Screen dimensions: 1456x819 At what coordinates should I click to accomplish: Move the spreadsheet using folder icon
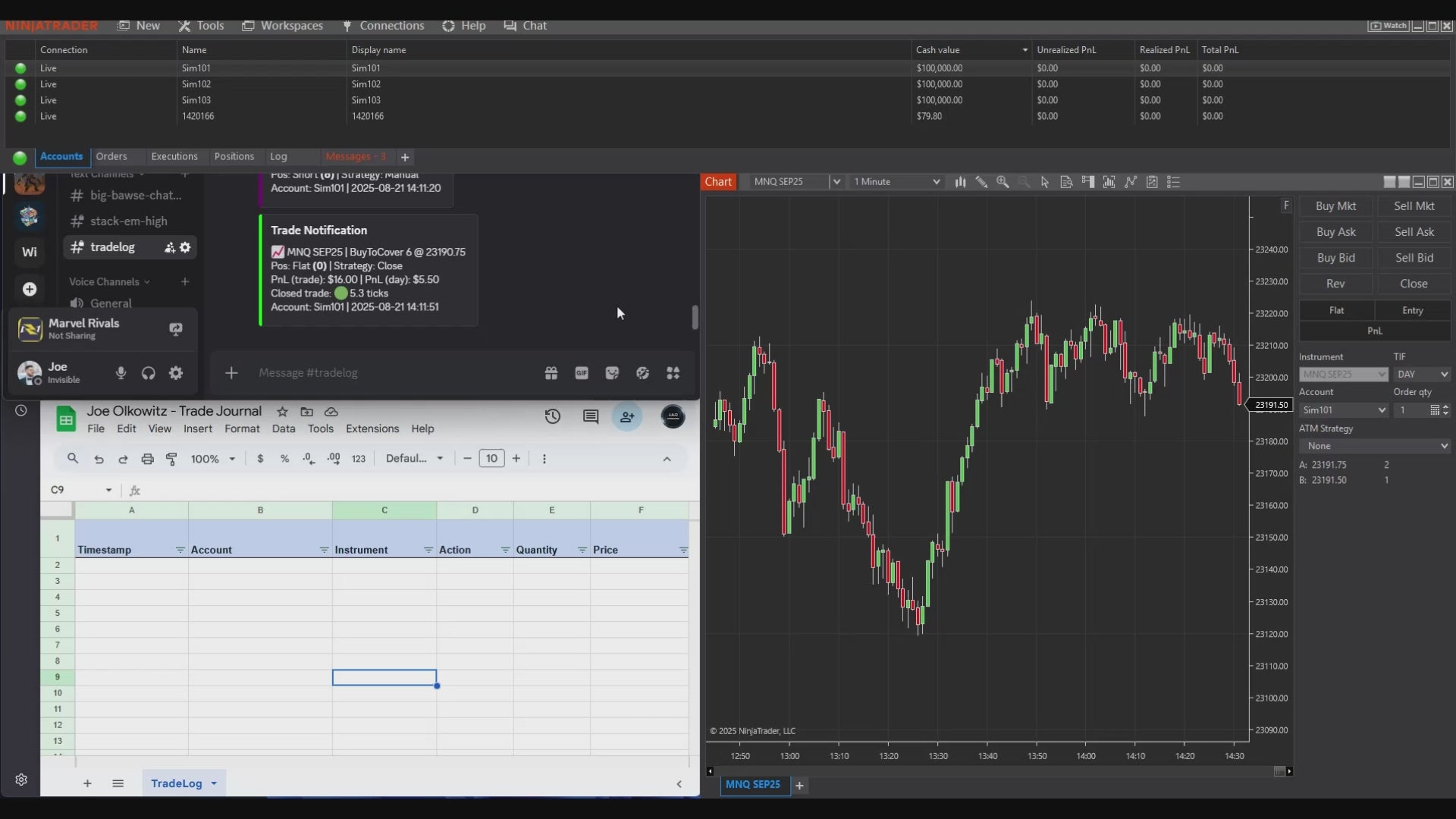(x=306, y=412)
